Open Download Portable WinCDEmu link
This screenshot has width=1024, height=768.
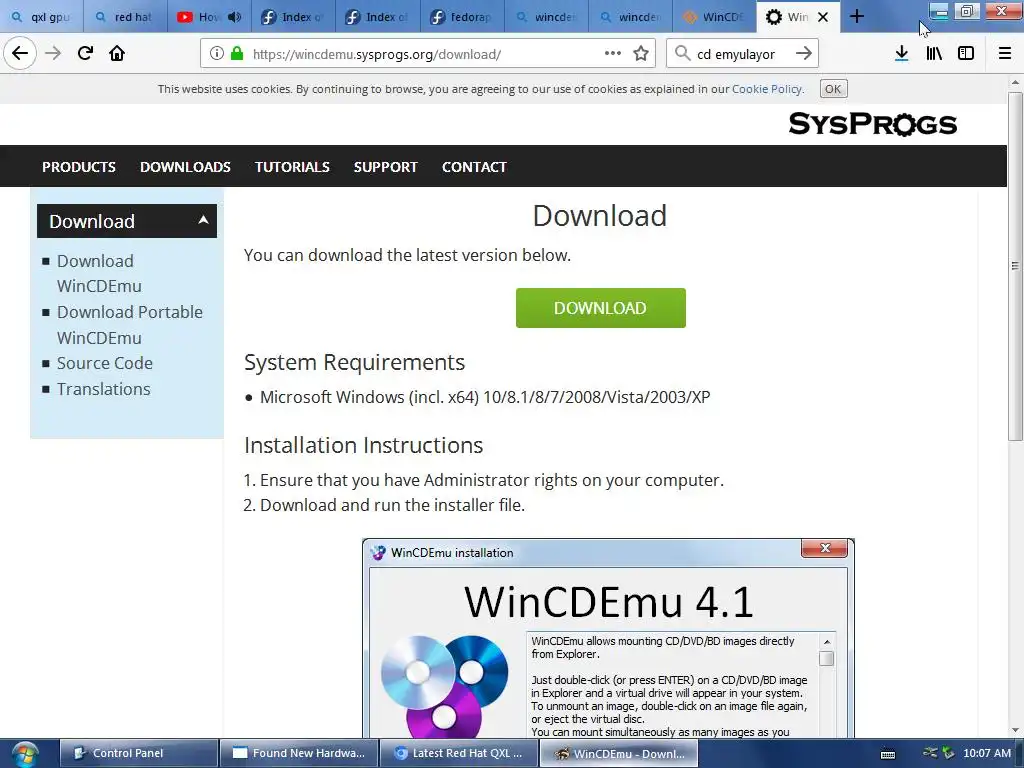129,325
